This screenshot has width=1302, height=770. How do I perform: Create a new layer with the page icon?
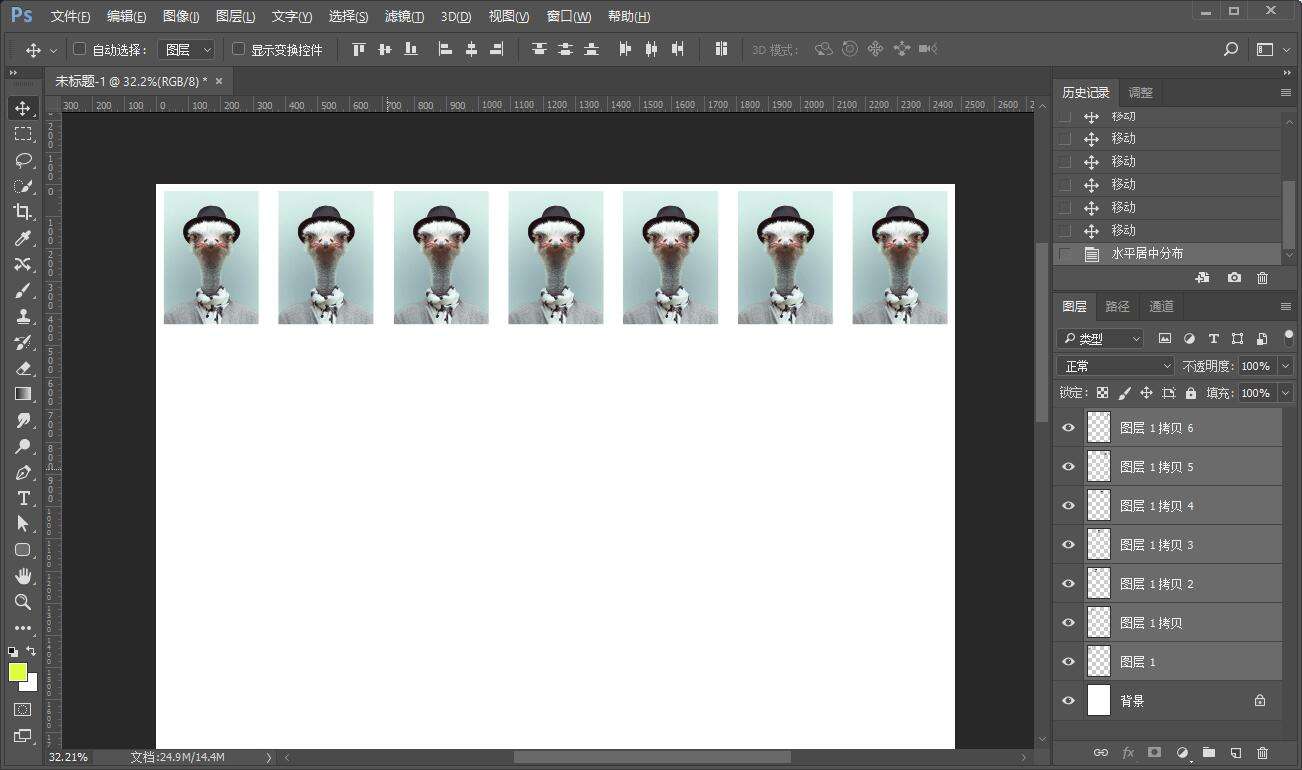pyautogui.click(x=1235, y=752)
